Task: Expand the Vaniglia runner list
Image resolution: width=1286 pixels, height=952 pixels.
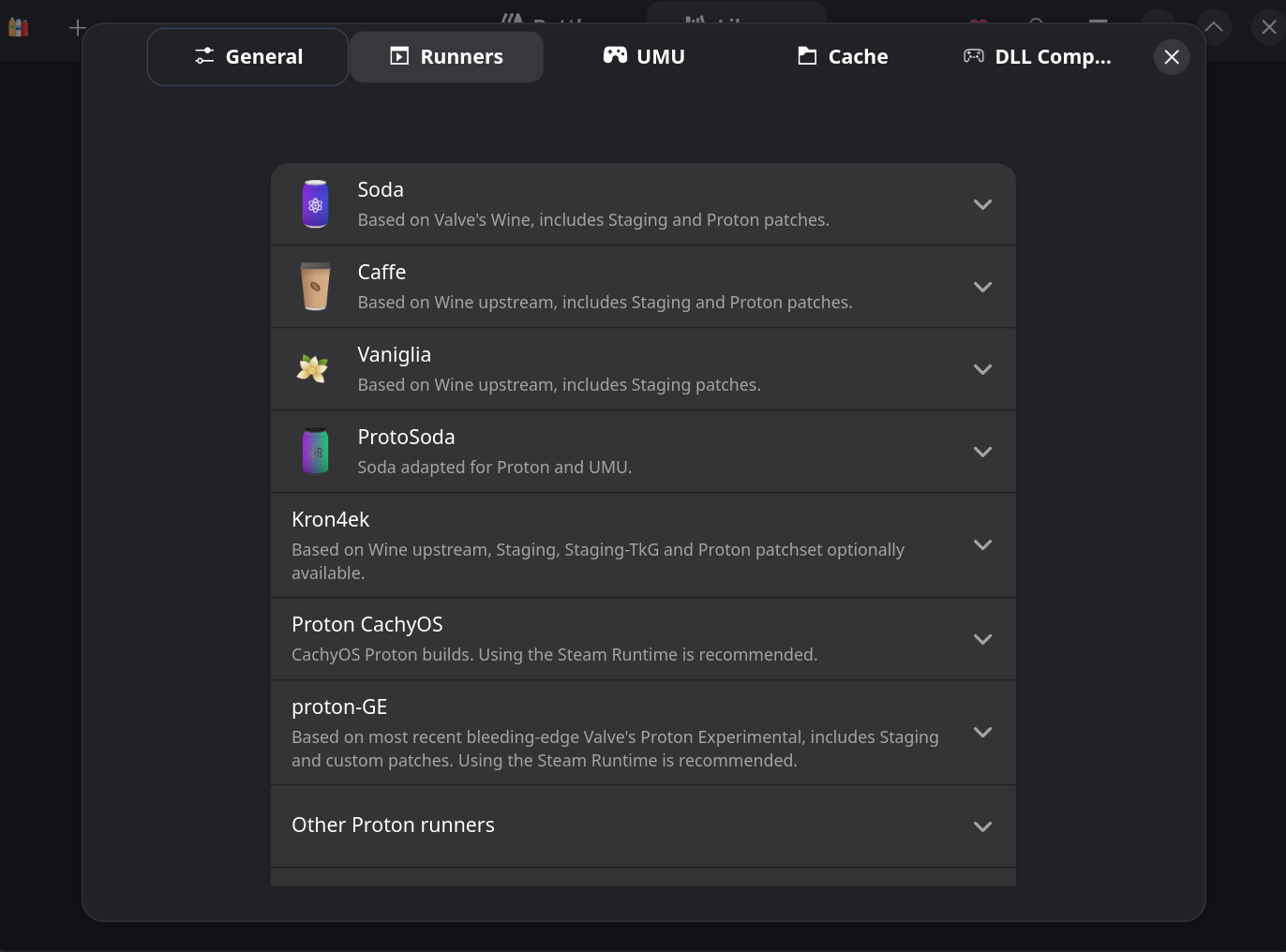Action: (x=982, y=369)
